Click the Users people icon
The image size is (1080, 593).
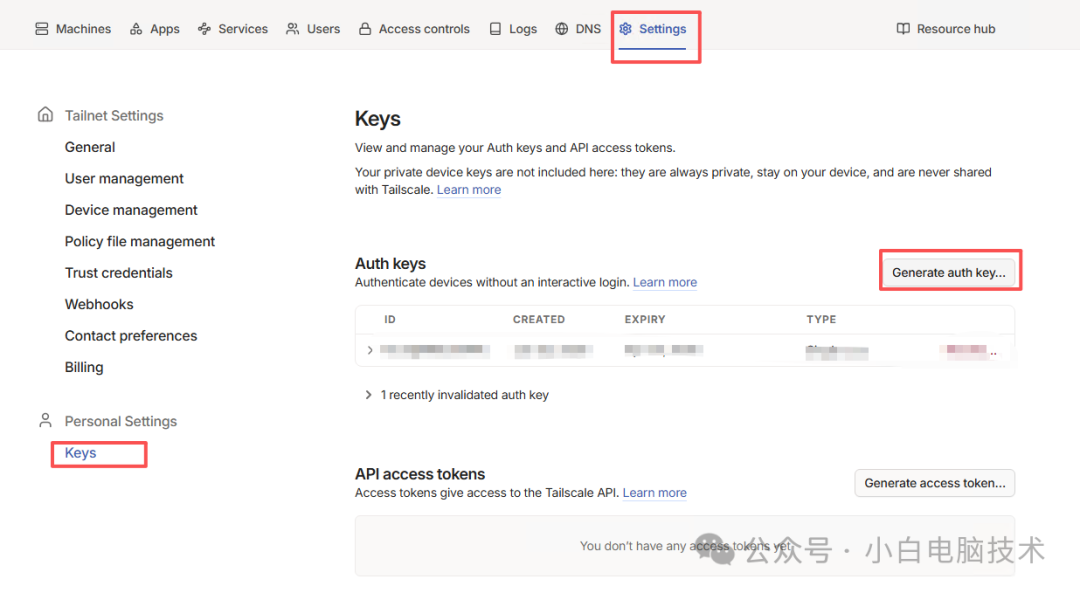(293, 29)
